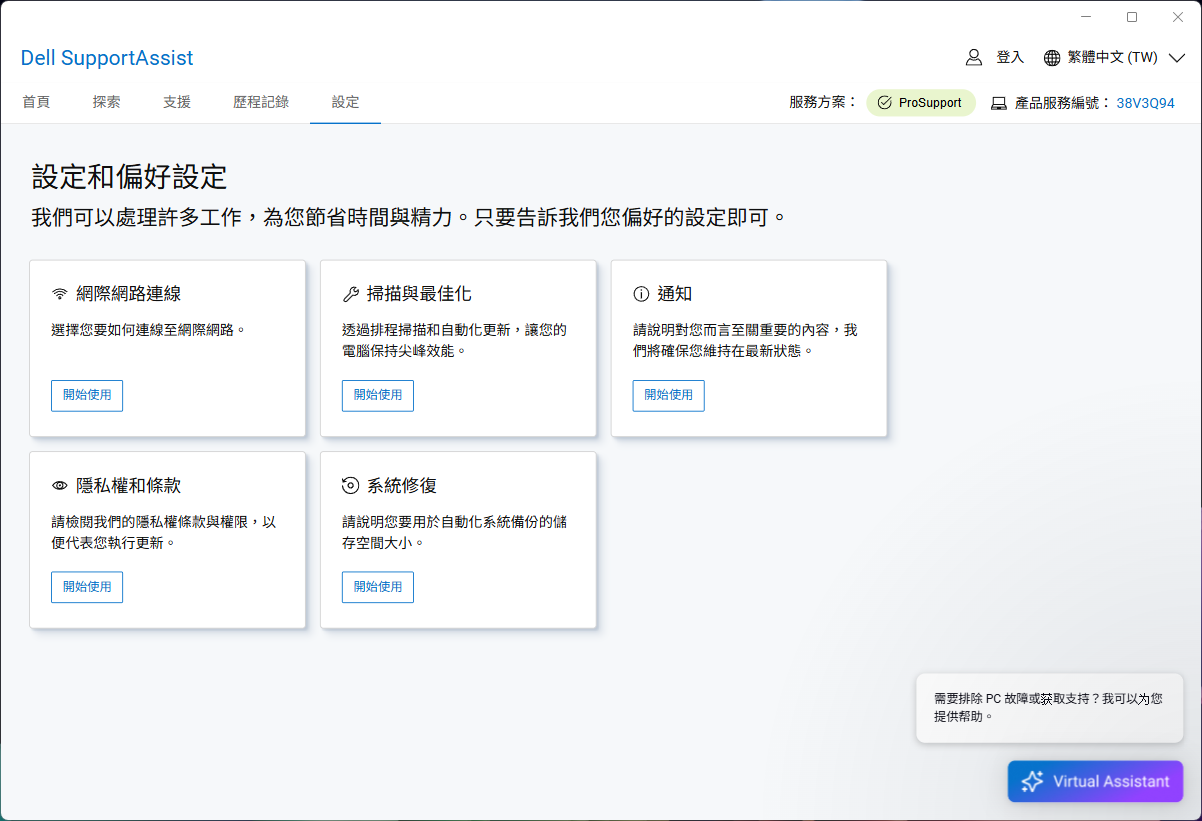This screenshot has width=1202, height=821.
Task: Click the 系統修復 card title
Action: tap(402, 485)
